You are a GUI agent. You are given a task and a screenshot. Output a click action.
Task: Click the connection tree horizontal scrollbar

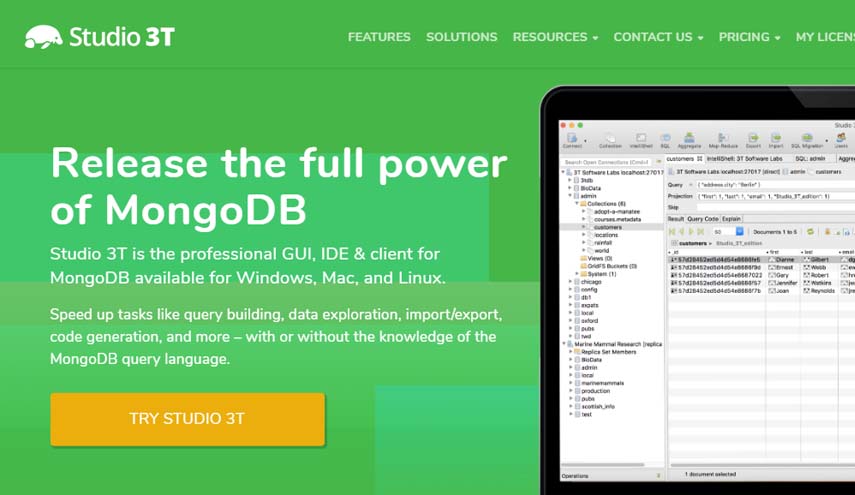[x=603, y=465]
